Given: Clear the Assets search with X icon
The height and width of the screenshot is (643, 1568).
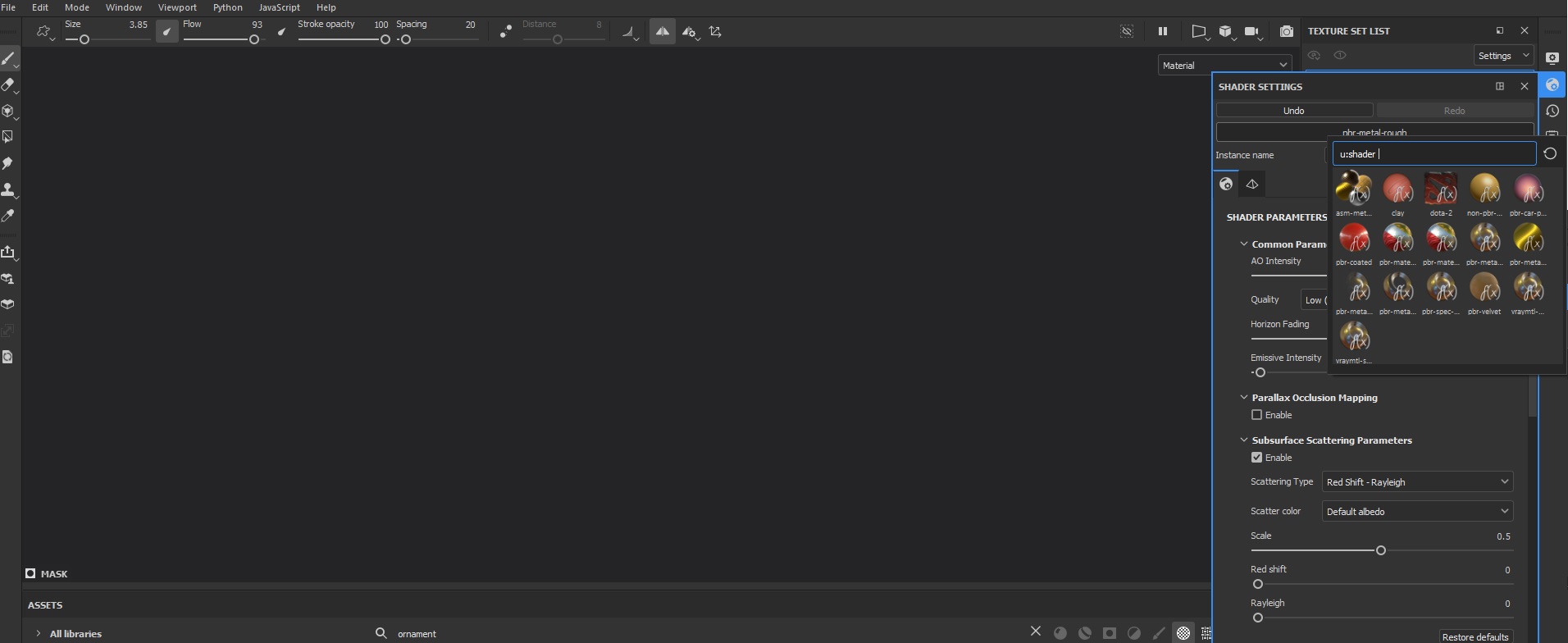Looking at the screenshot, I should click(1036, 632).
